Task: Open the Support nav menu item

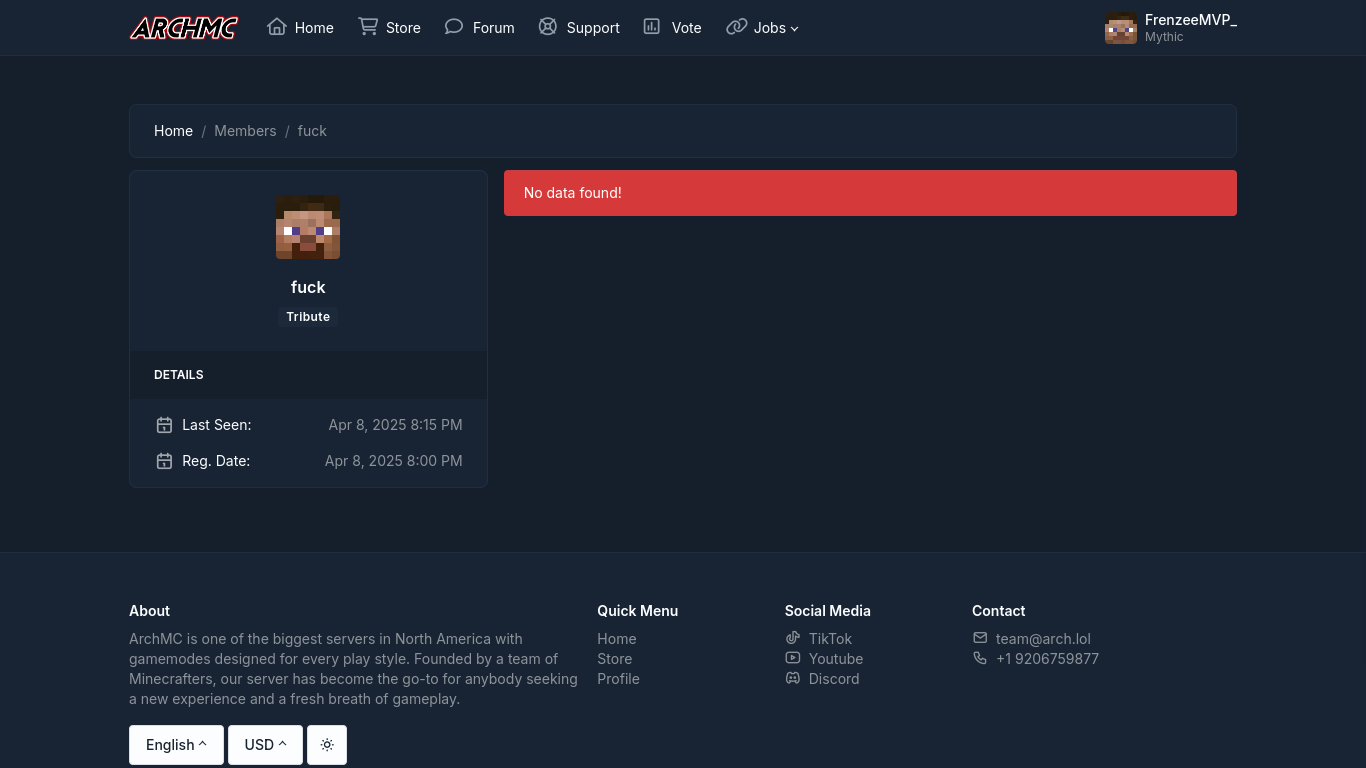Action: tap(579, 28)
